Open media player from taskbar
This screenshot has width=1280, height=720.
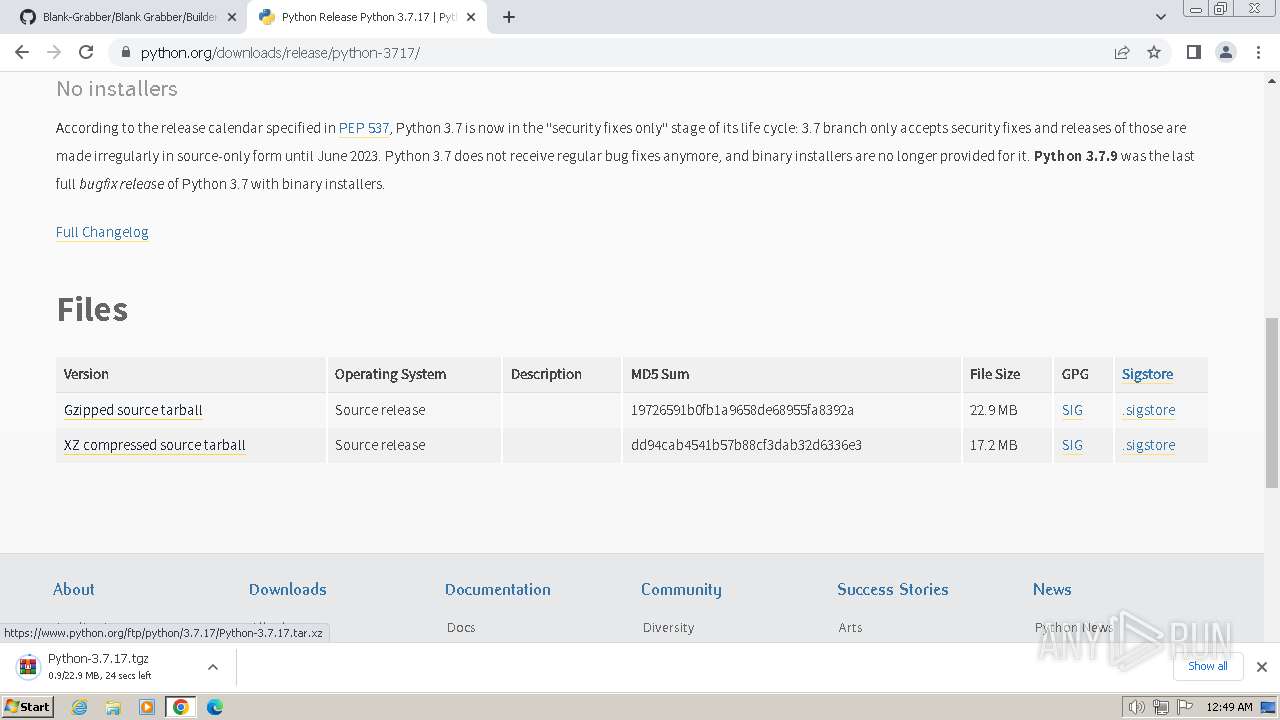point(147,707)
